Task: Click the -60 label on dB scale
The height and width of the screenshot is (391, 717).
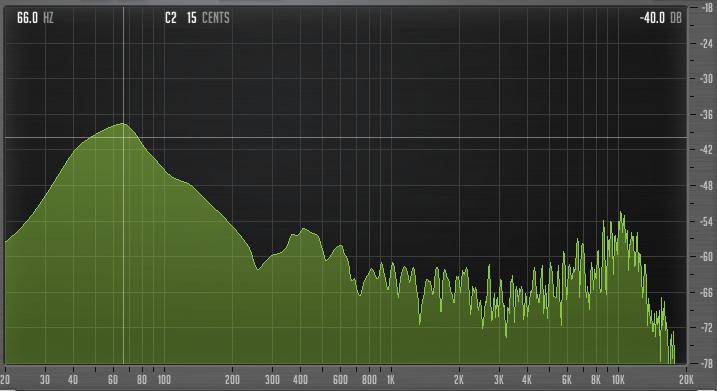Action: 706,257
